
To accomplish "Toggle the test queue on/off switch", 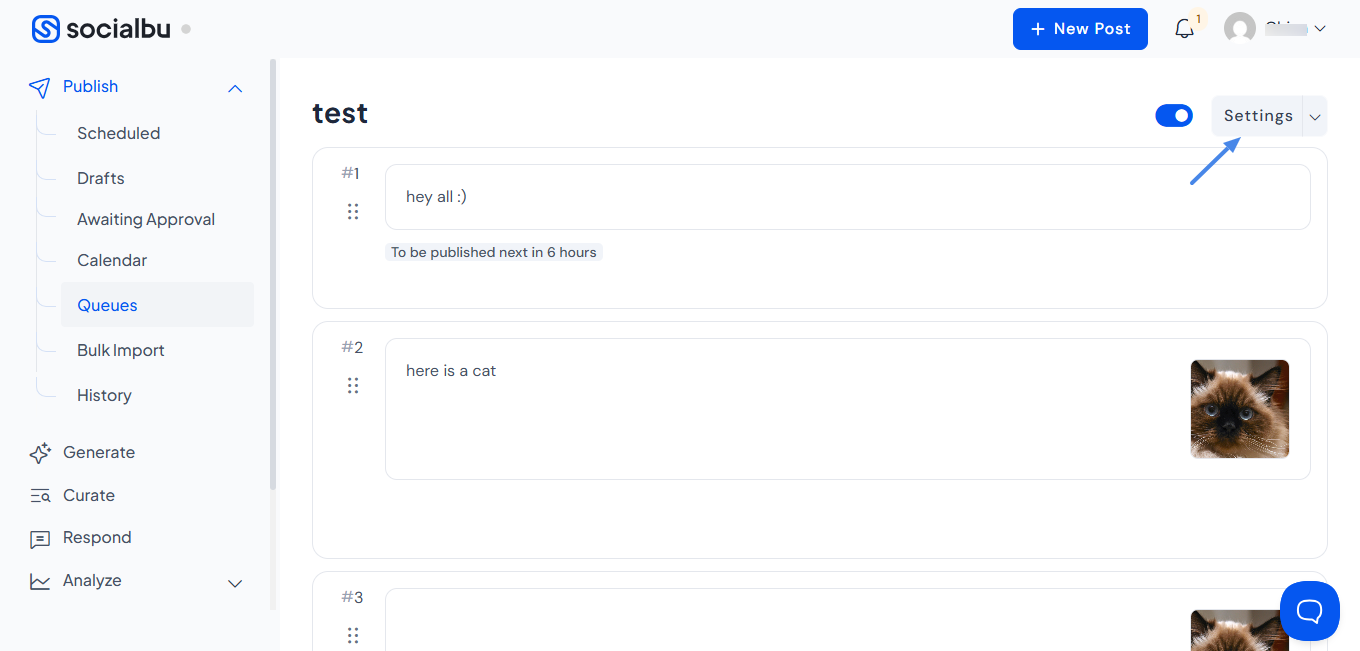I will pyautogui.click(x=1174, y=116).
